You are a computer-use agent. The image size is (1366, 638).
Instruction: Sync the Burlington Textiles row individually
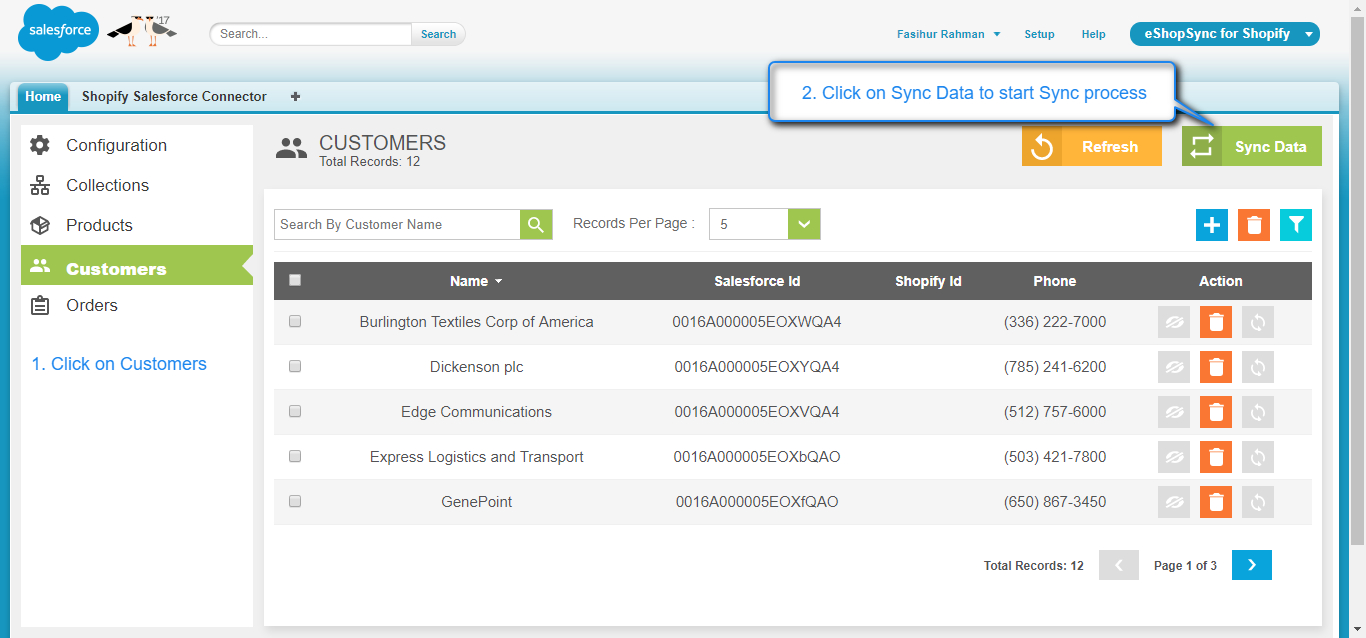pos(1258,322)
